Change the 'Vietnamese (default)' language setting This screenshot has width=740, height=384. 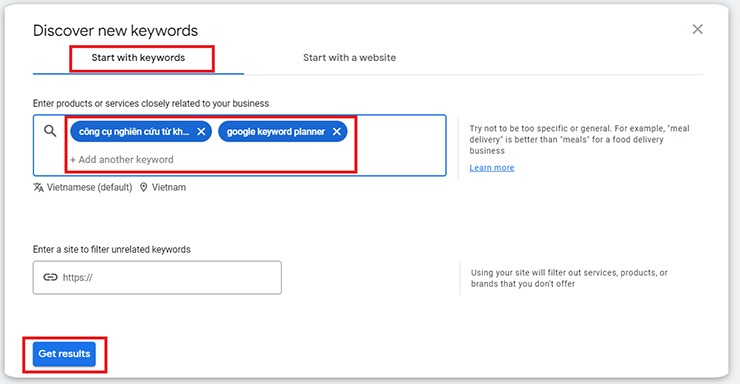coord(89,187)
